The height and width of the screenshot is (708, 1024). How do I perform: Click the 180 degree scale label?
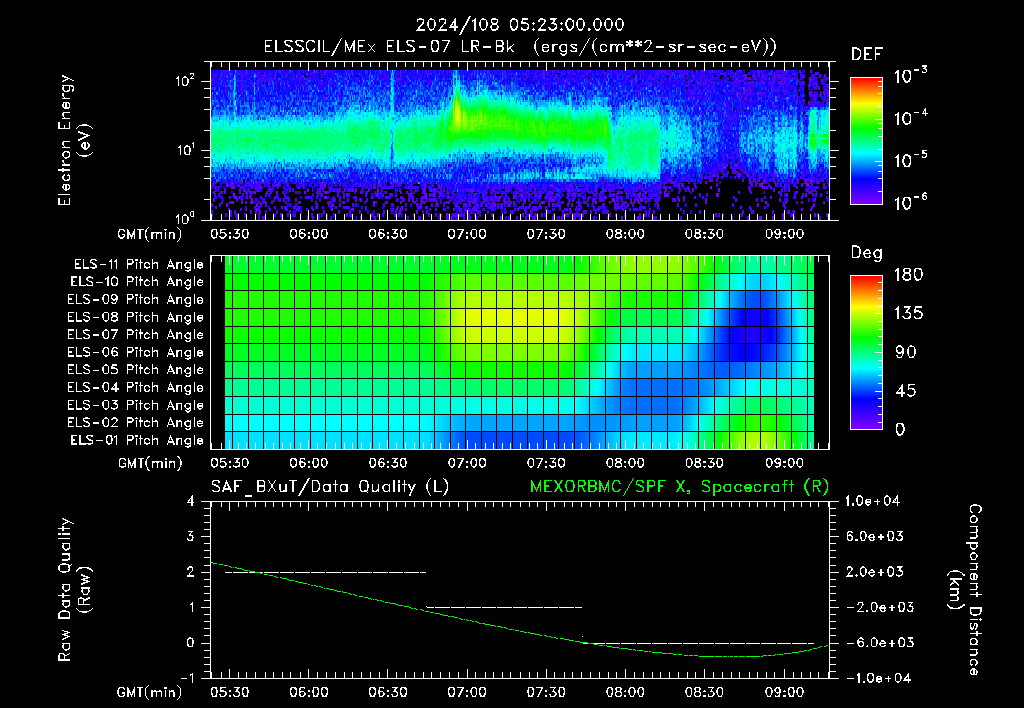[x=908, y=274]
